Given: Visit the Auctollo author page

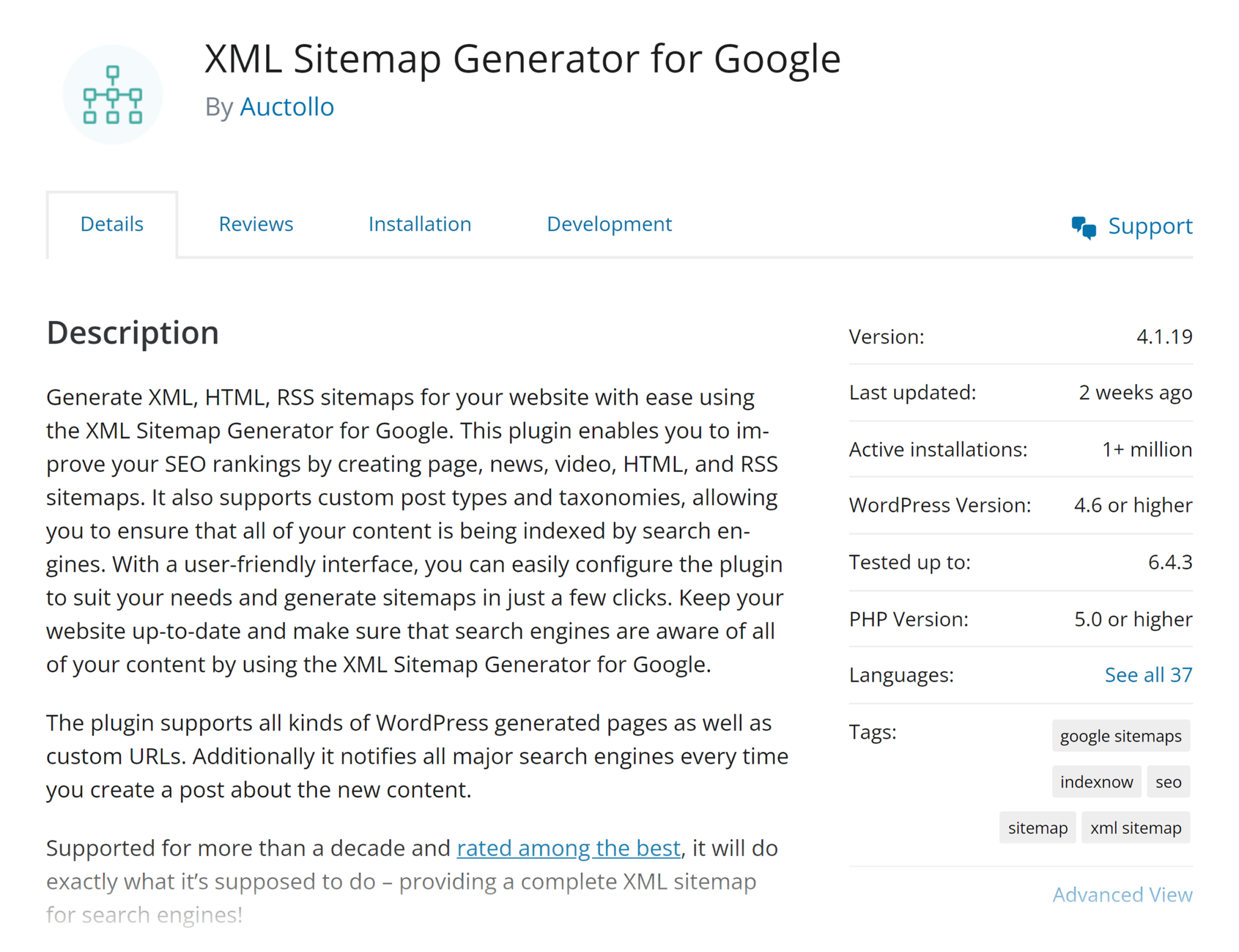Looking at the screenshot, I should click(x=287, y=107).
